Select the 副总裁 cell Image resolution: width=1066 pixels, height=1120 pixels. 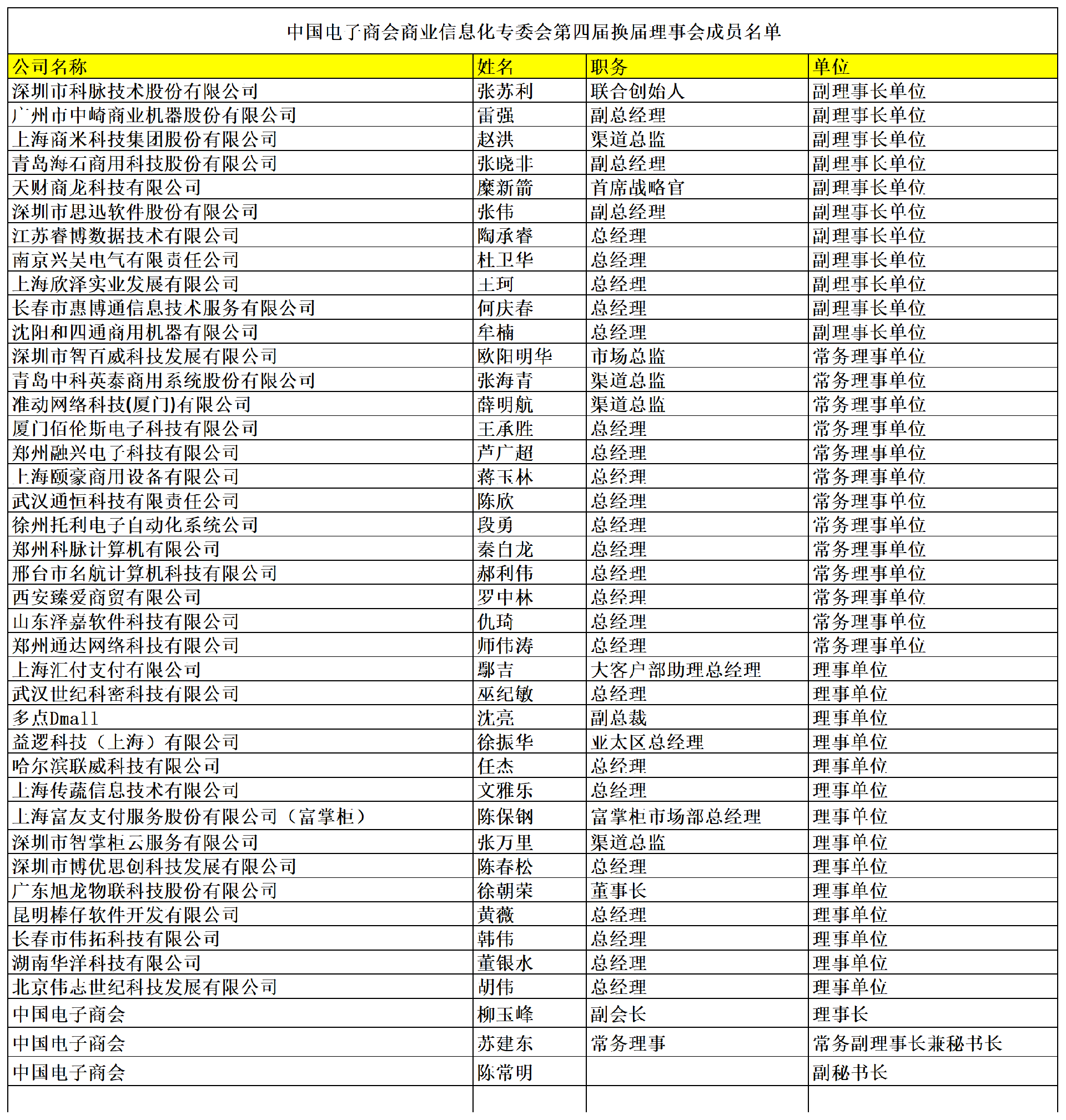[697, 718]
